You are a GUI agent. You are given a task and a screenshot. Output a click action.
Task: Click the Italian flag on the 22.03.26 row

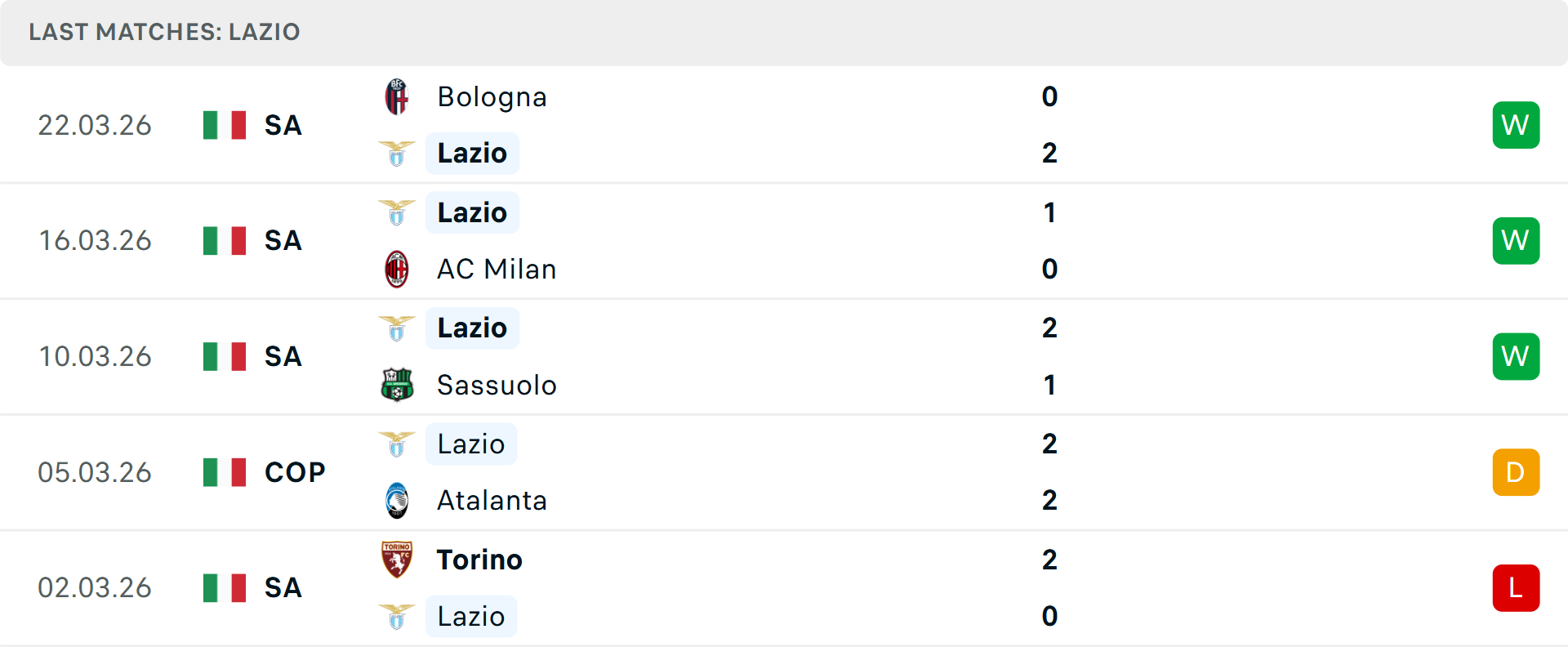[x=223, y=125]
